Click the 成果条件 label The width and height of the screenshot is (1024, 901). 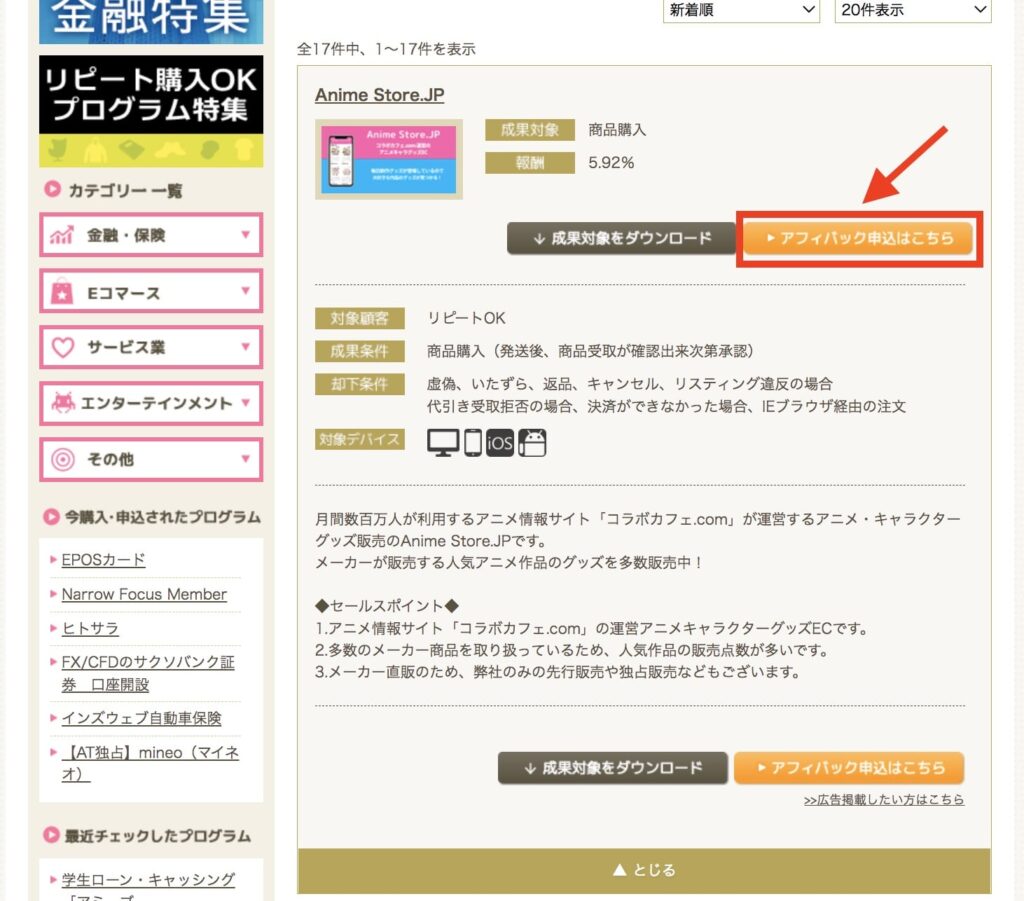click(x=359, y=351)
